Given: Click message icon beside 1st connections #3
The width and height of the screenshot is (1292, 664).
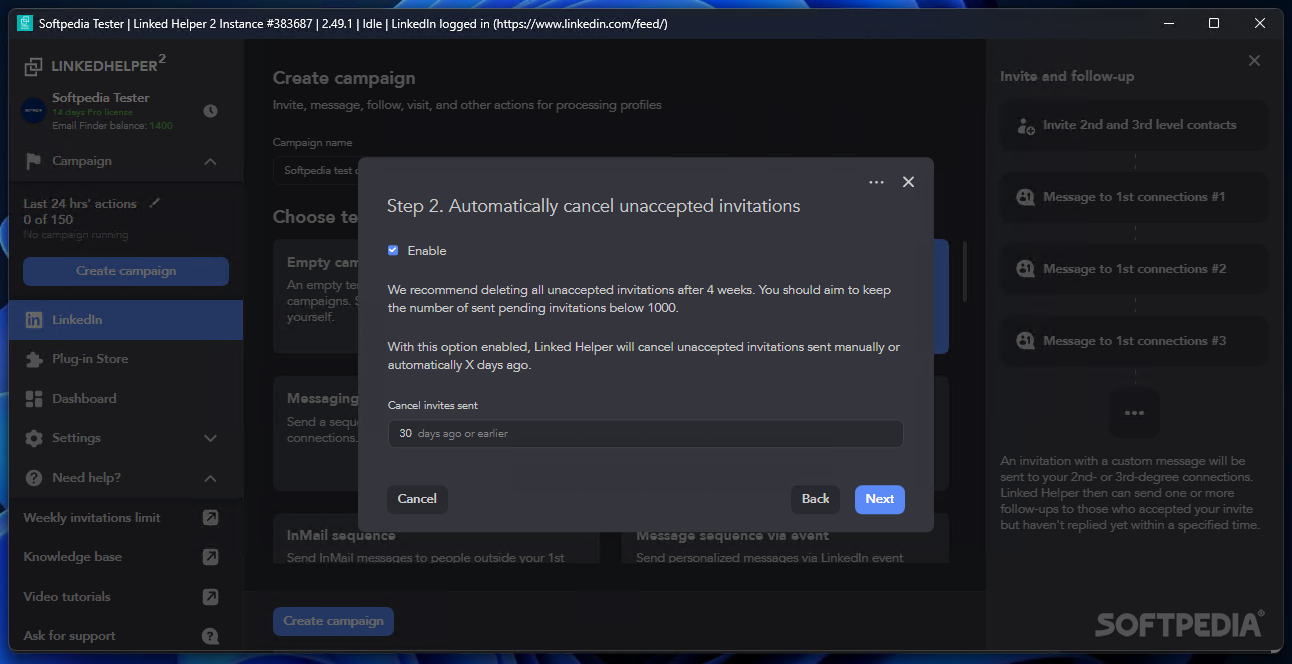Looking at the screenshot, I should pos(1026,342).
